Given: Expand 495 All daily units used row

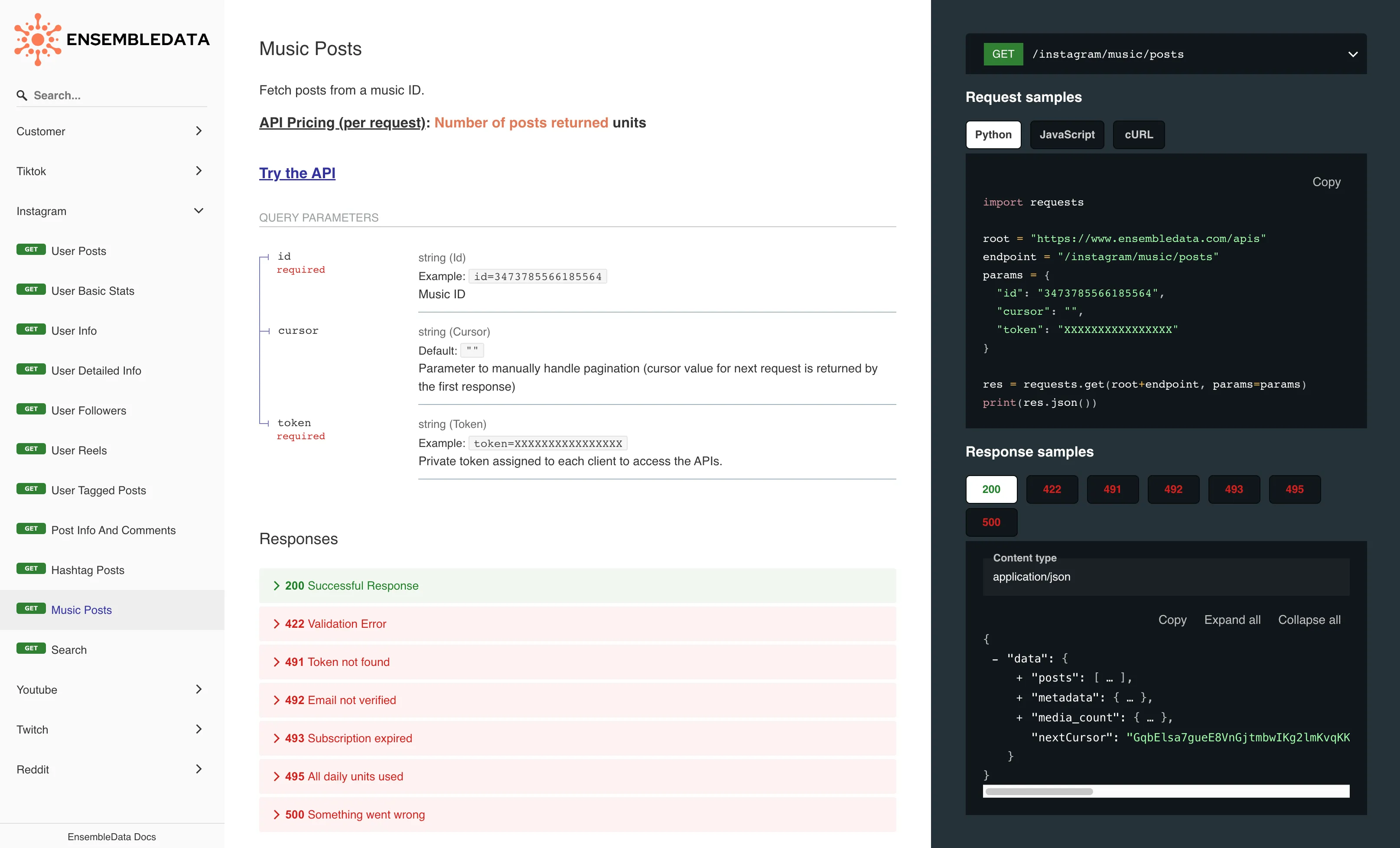Looking at the screenshot, I should click(577, 776).
